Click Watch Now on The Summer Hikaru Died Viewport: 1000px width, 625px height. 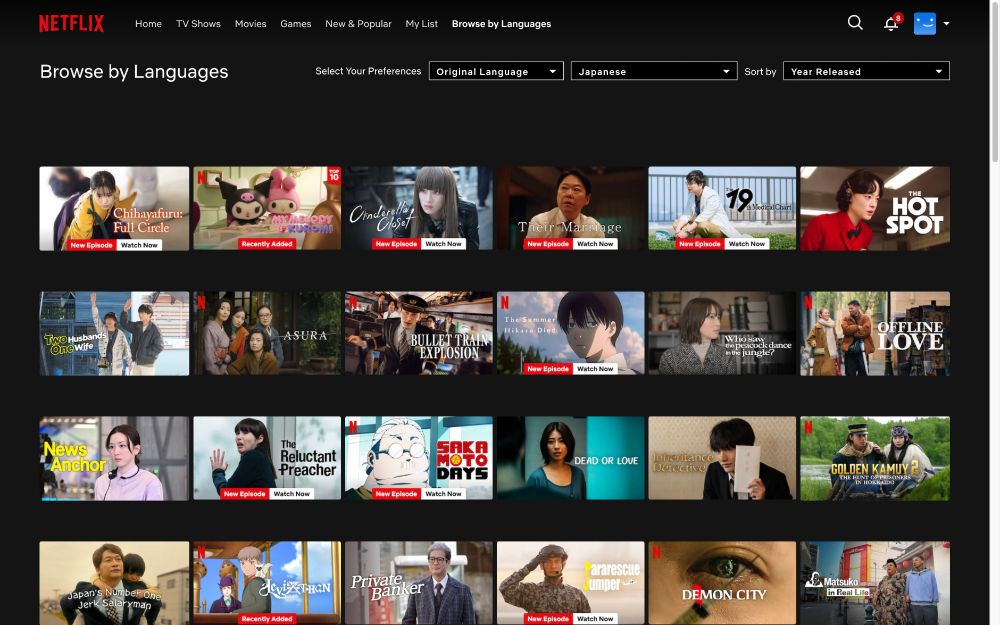595,369
